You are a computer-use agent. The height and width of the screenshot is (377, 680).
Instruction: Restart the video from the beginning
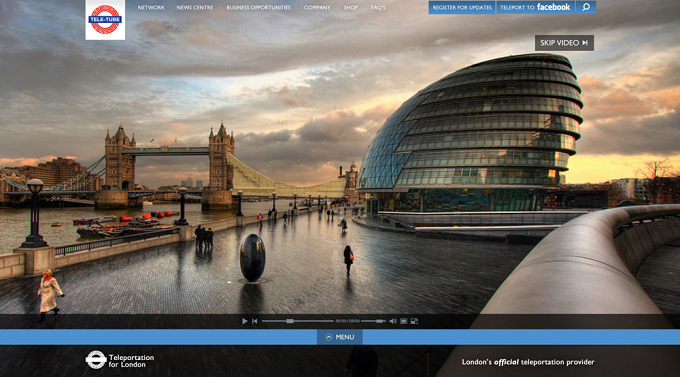pyautogui.click(x=255, y=321)
